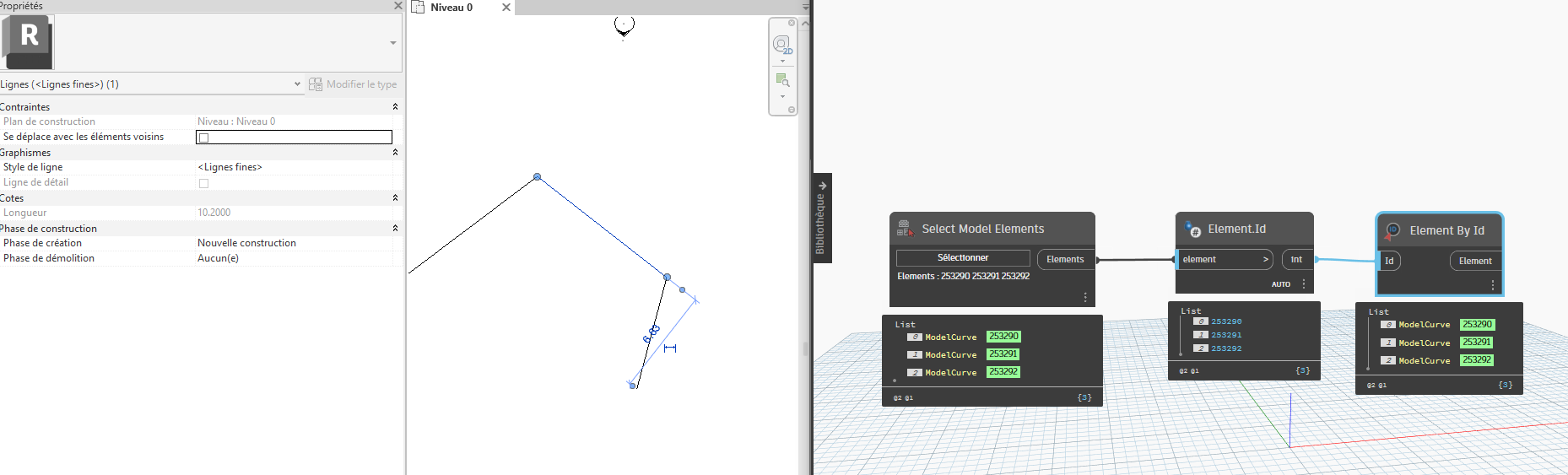The width and height of the screenshot is (1568, 475).
Task: Click the zoom region icon in navigation bar
Action: pyautogui.click(x=782, y=80)
